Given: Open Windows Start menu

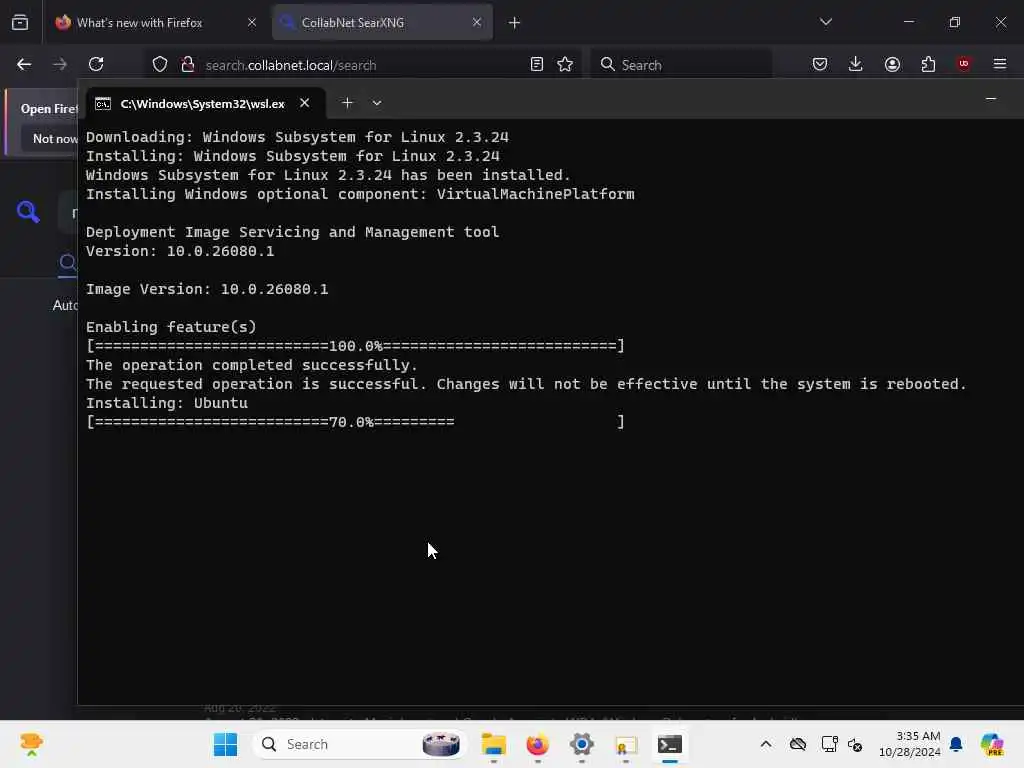Looking at the screenshot, I should pos(225,744).
